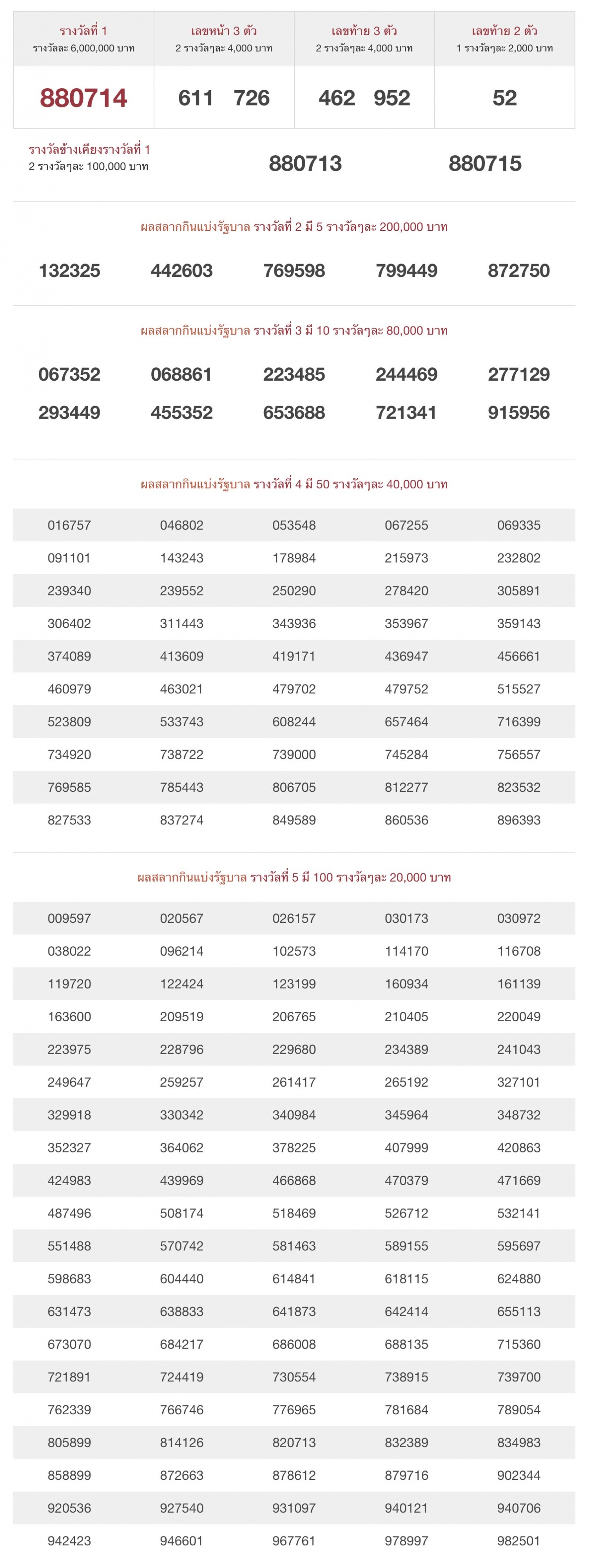Click the รางวัลที่ 4 section heading
The image size is (589, 1568).
pos(294,485)
